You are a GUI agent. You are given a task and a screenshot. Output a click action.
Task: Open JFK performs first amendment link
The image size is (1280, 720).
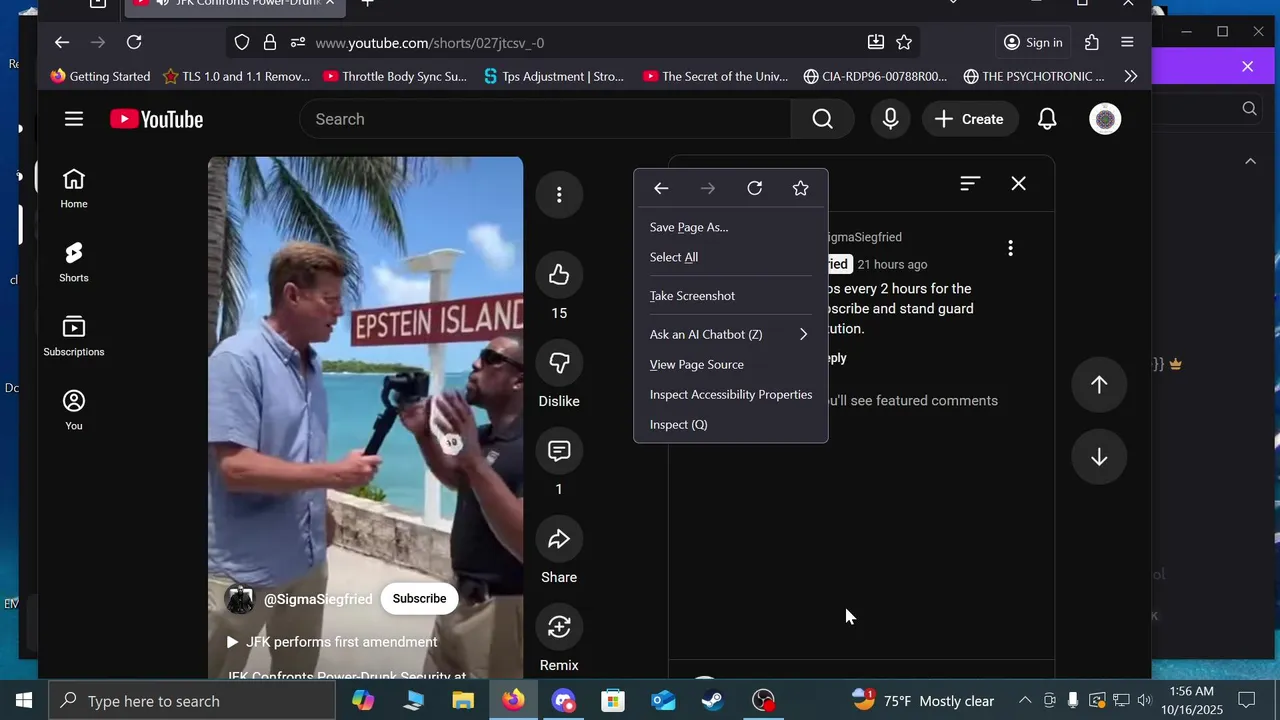332,642
